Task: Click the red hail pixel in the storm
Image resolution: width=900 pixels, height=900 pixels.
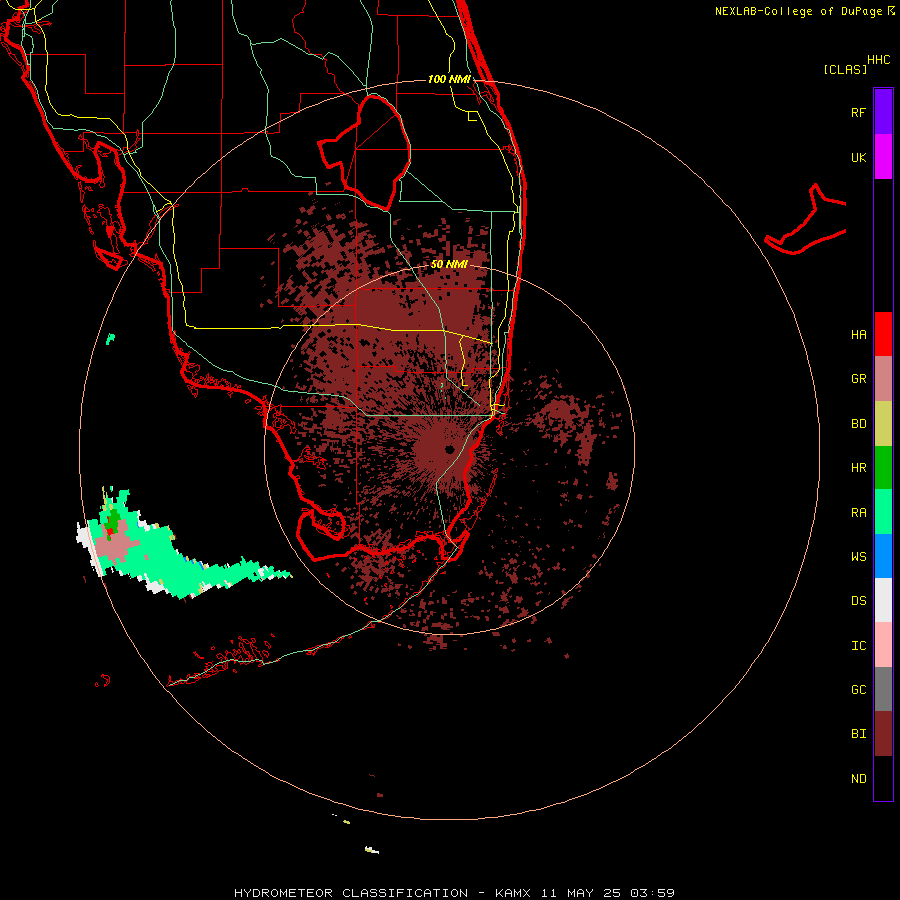Action: tap(110, 532)
